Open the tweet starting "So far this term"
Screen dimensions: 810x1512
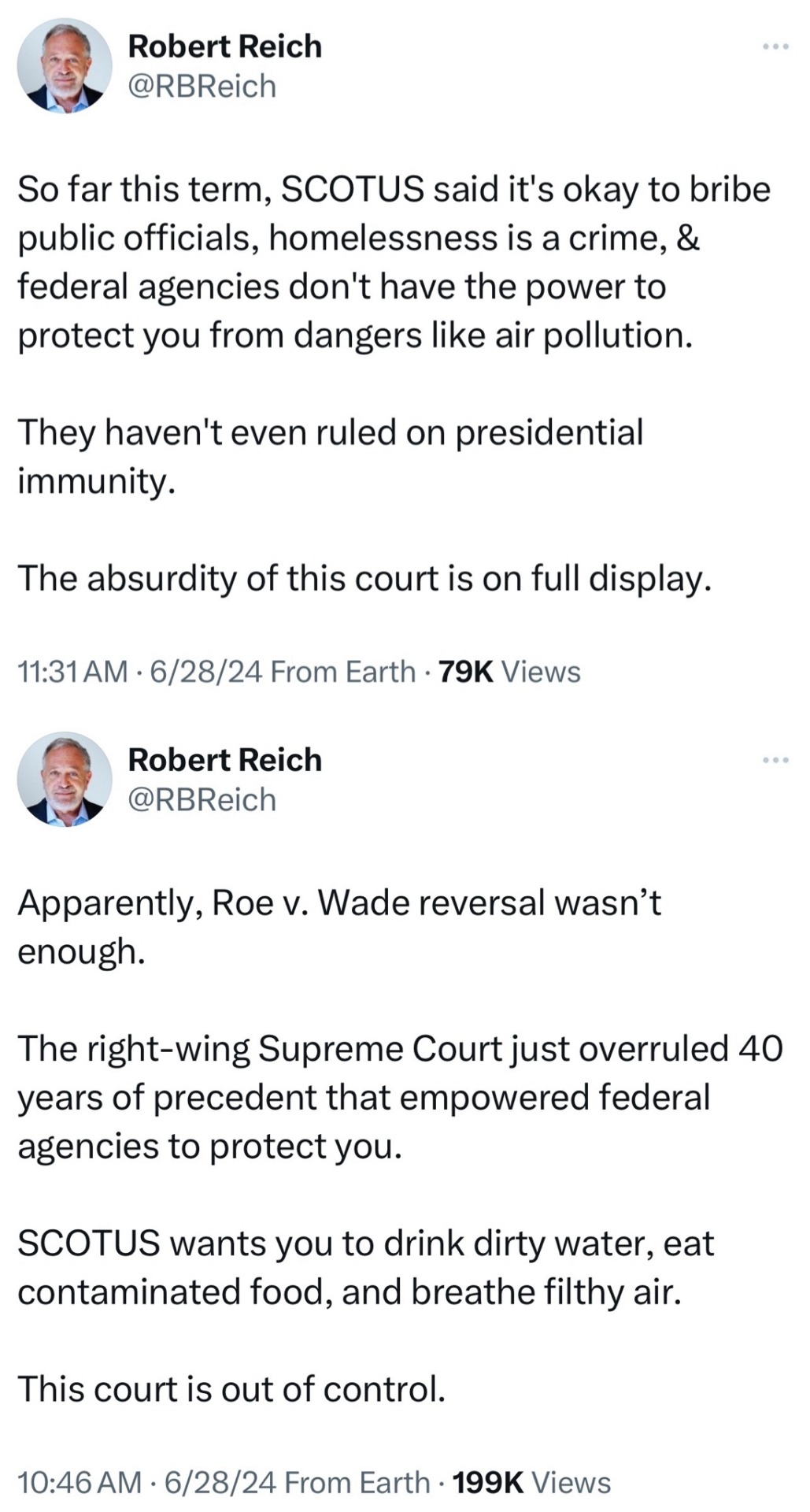coord(394,262)
